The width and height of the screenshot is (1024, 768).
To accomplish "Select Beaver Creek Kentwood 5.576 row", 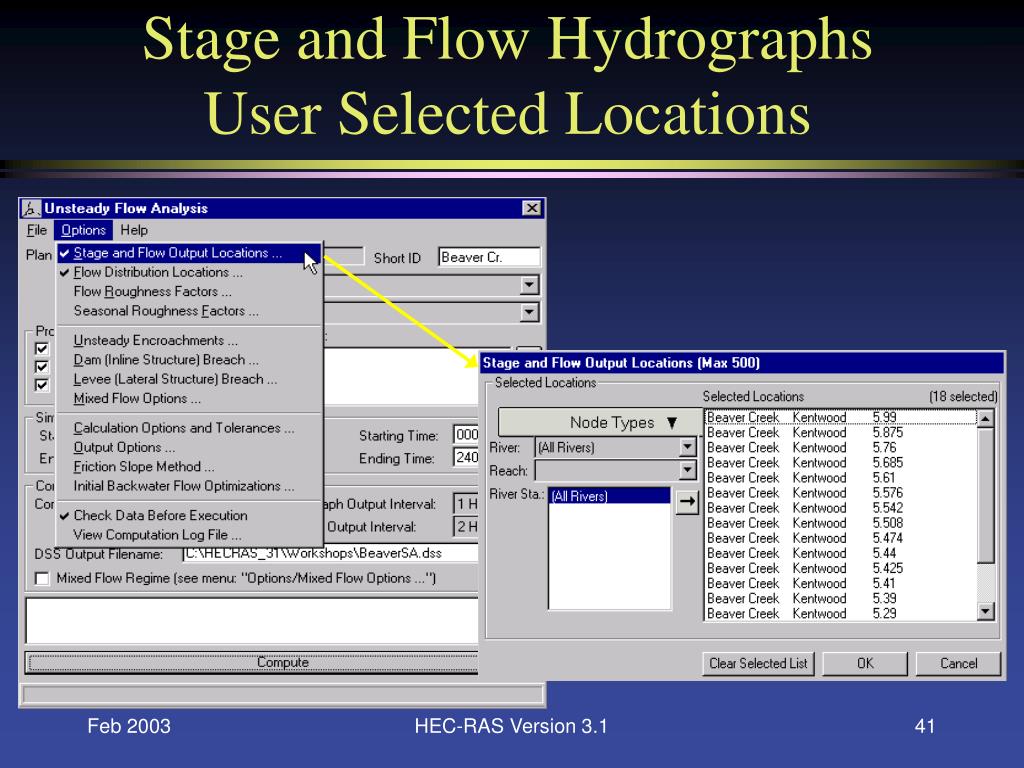I will pyautogui.click(x=841, y=492).
